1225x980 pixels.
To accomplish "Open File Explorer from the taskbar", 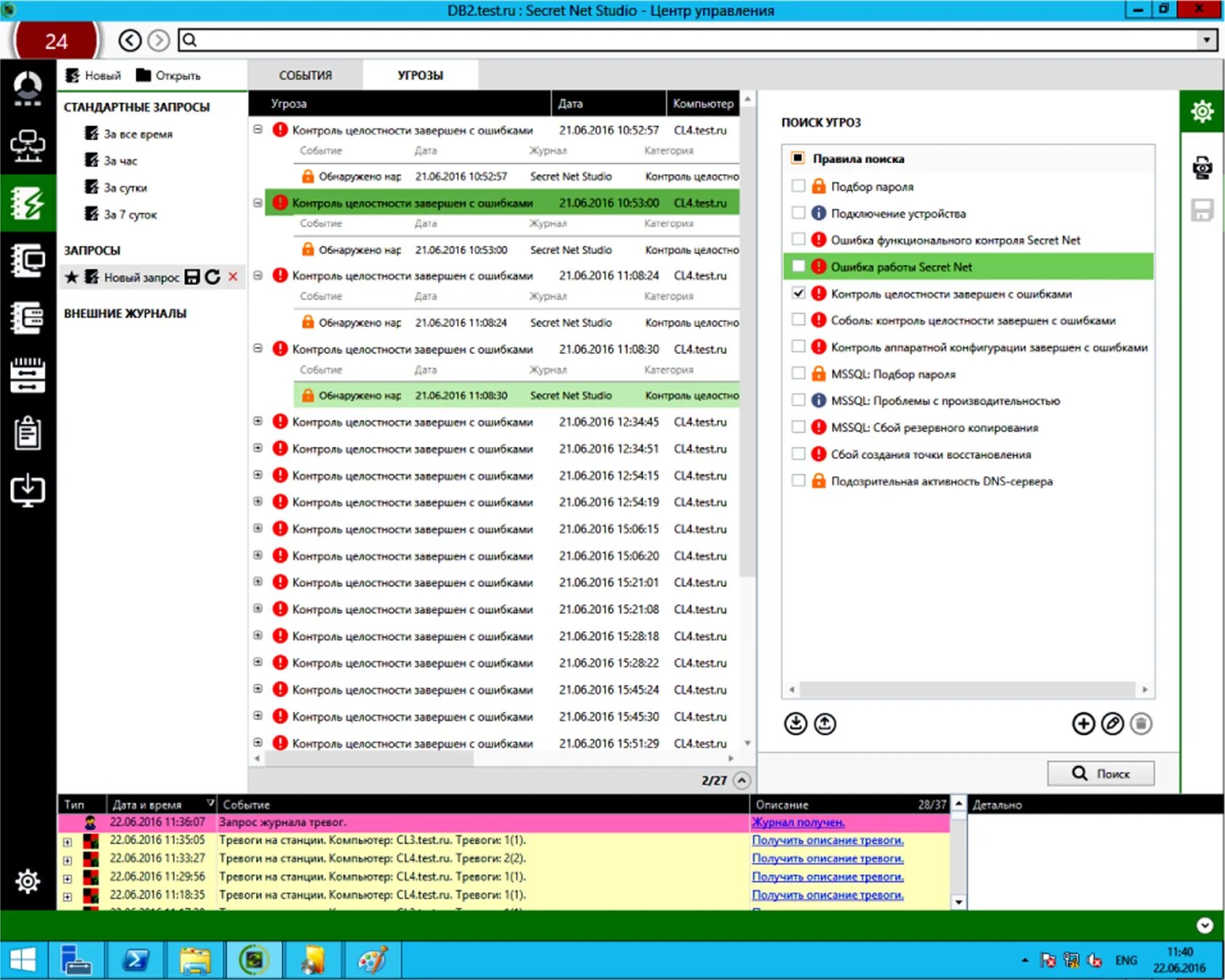I will (x=195, y=960).
